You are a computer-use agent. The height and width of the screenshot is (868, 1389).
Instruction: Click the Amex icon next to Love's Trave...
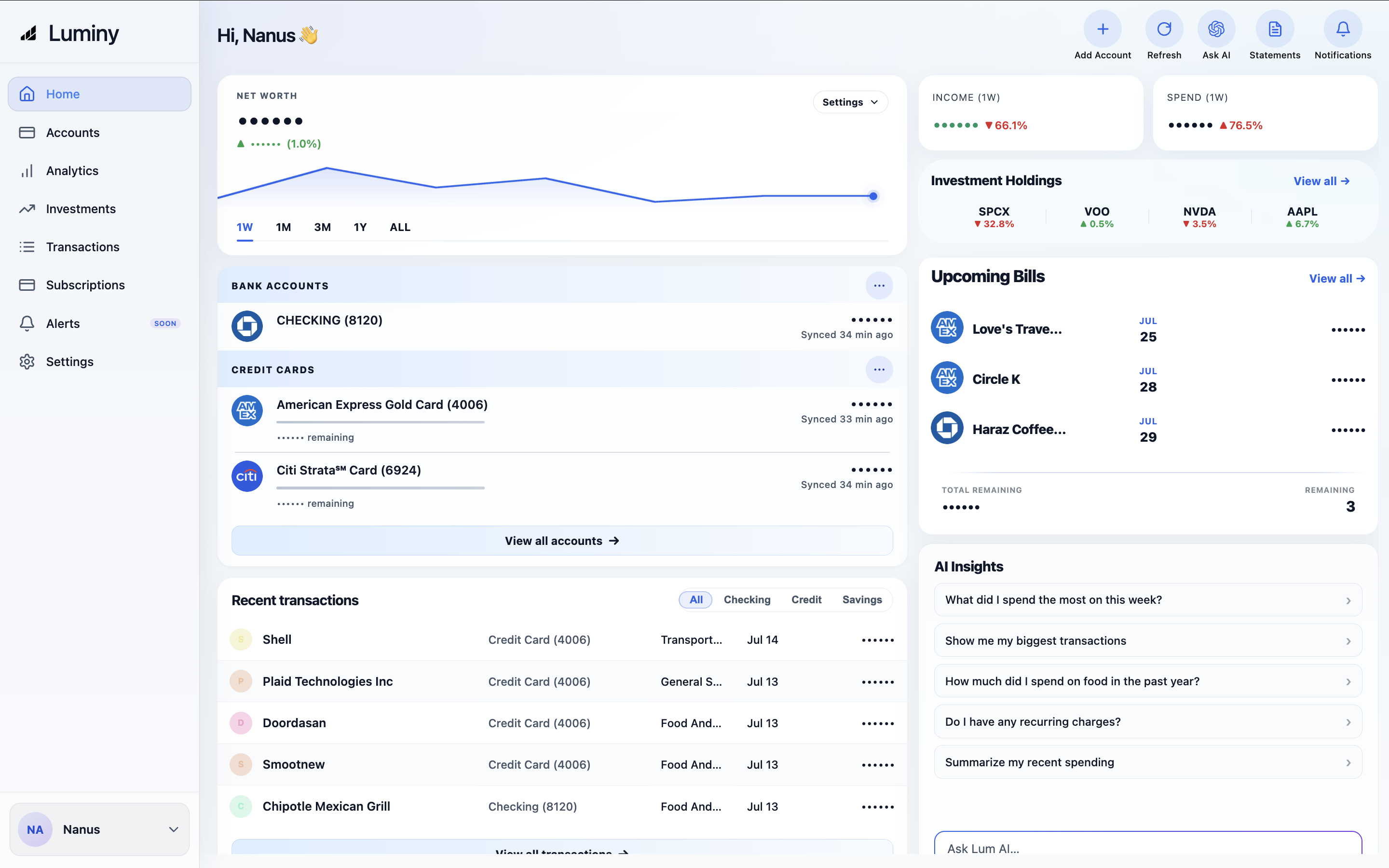click(946, 328)
